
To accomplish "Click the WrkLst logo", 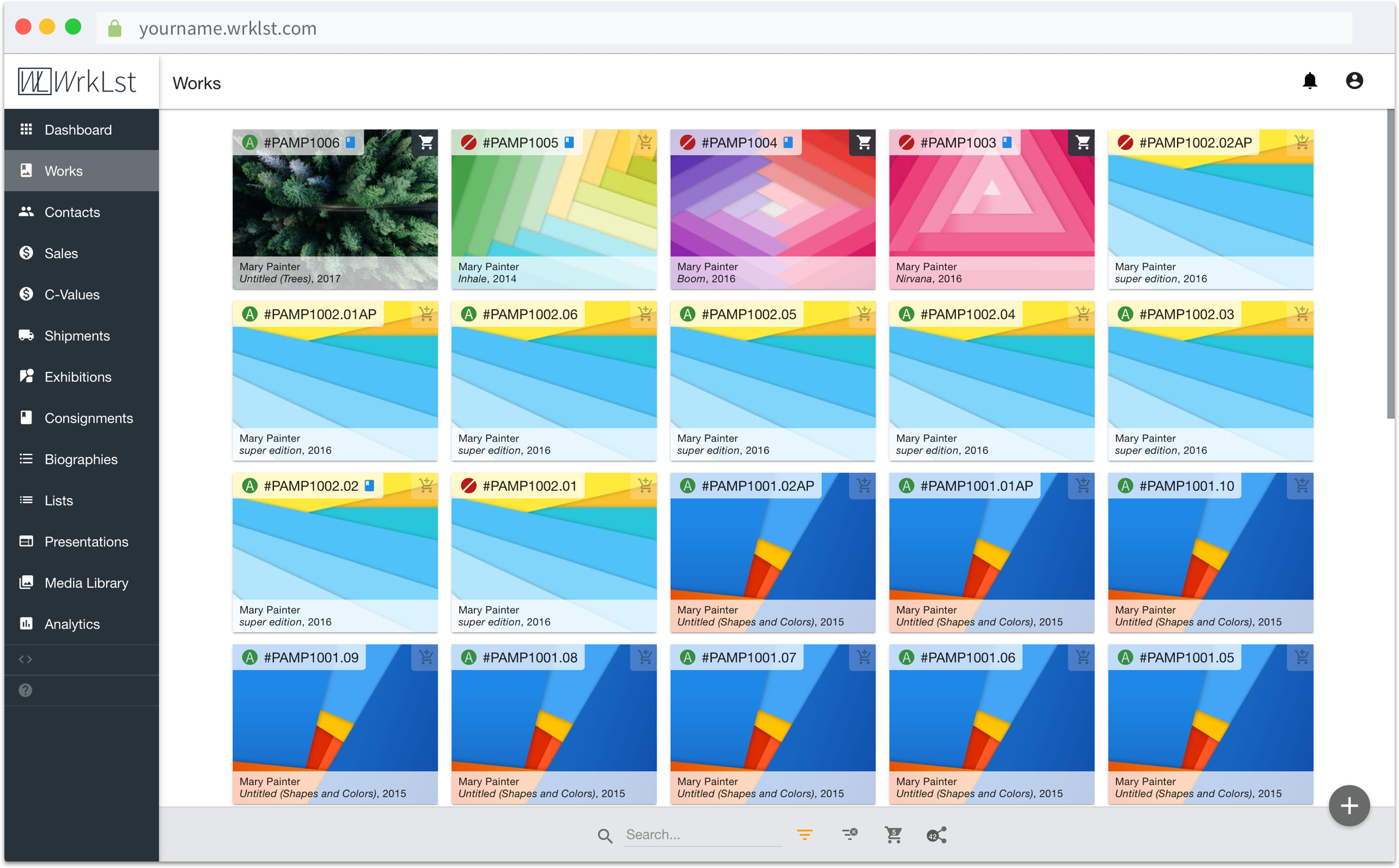I will (77, 81).
